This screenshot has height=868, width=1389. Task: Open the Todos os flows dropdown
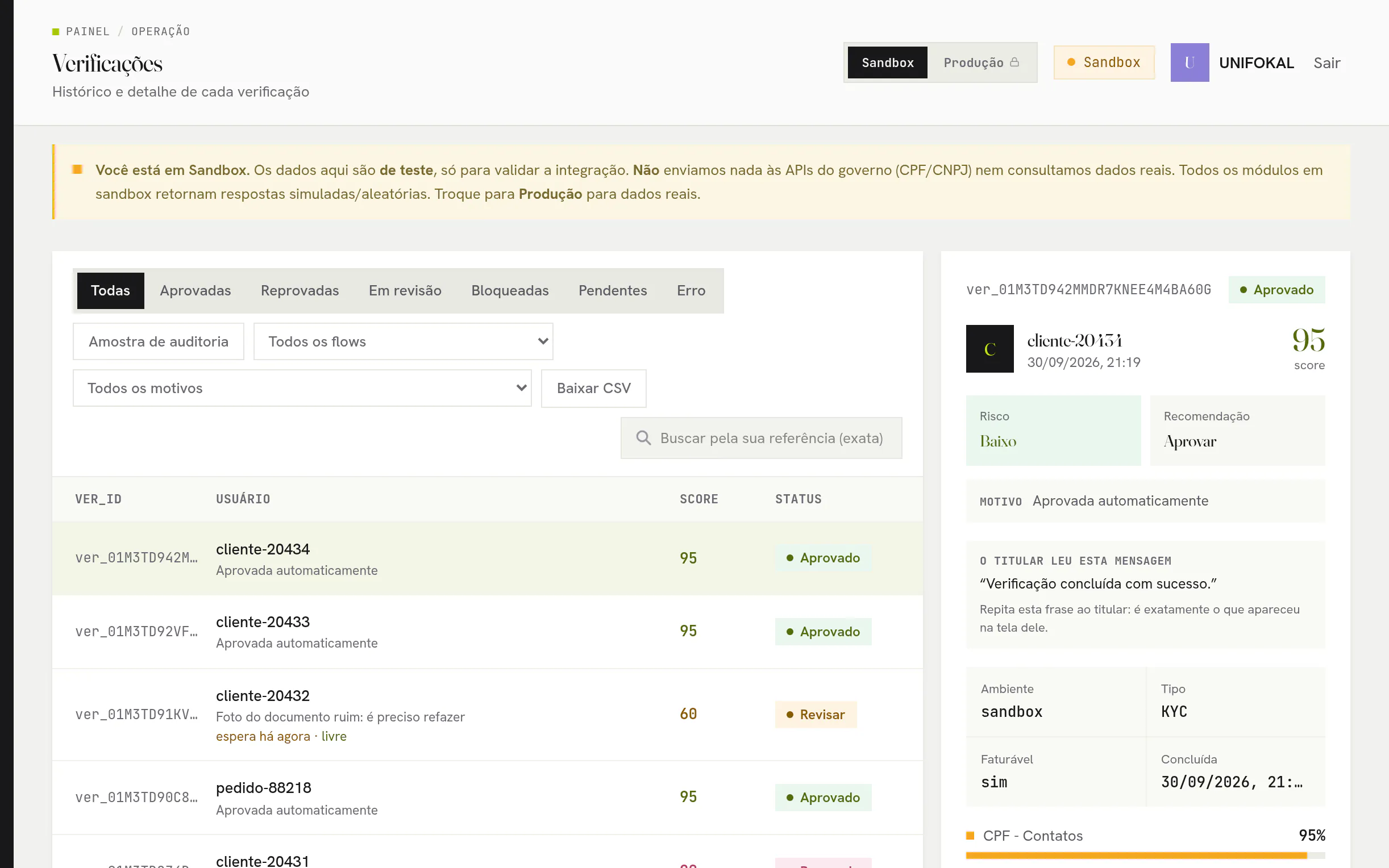403,341
